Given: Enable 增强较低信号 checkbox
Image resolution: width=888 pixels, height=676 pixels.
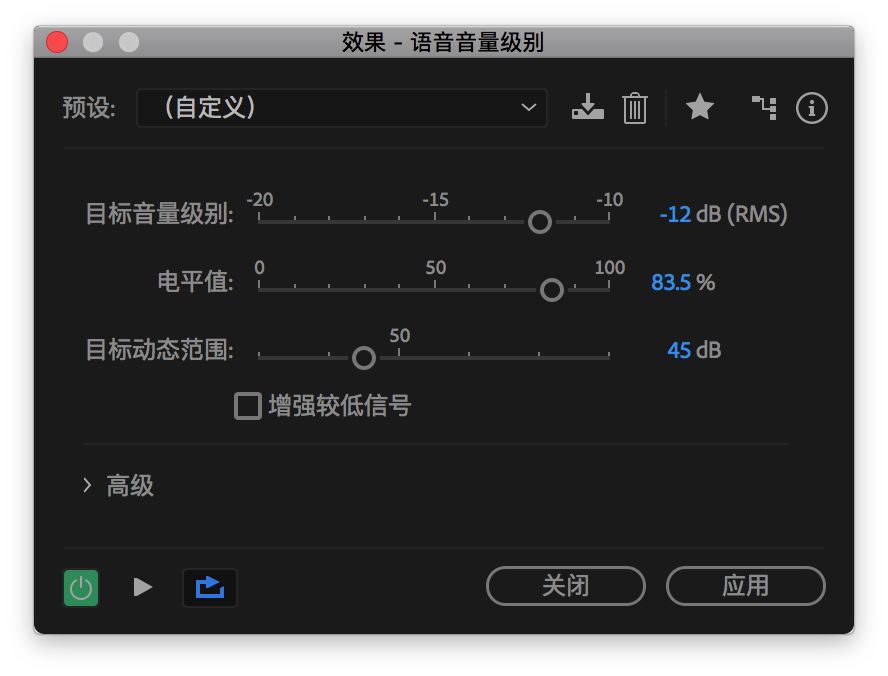Looking at the screenshot, I should 247,406.
